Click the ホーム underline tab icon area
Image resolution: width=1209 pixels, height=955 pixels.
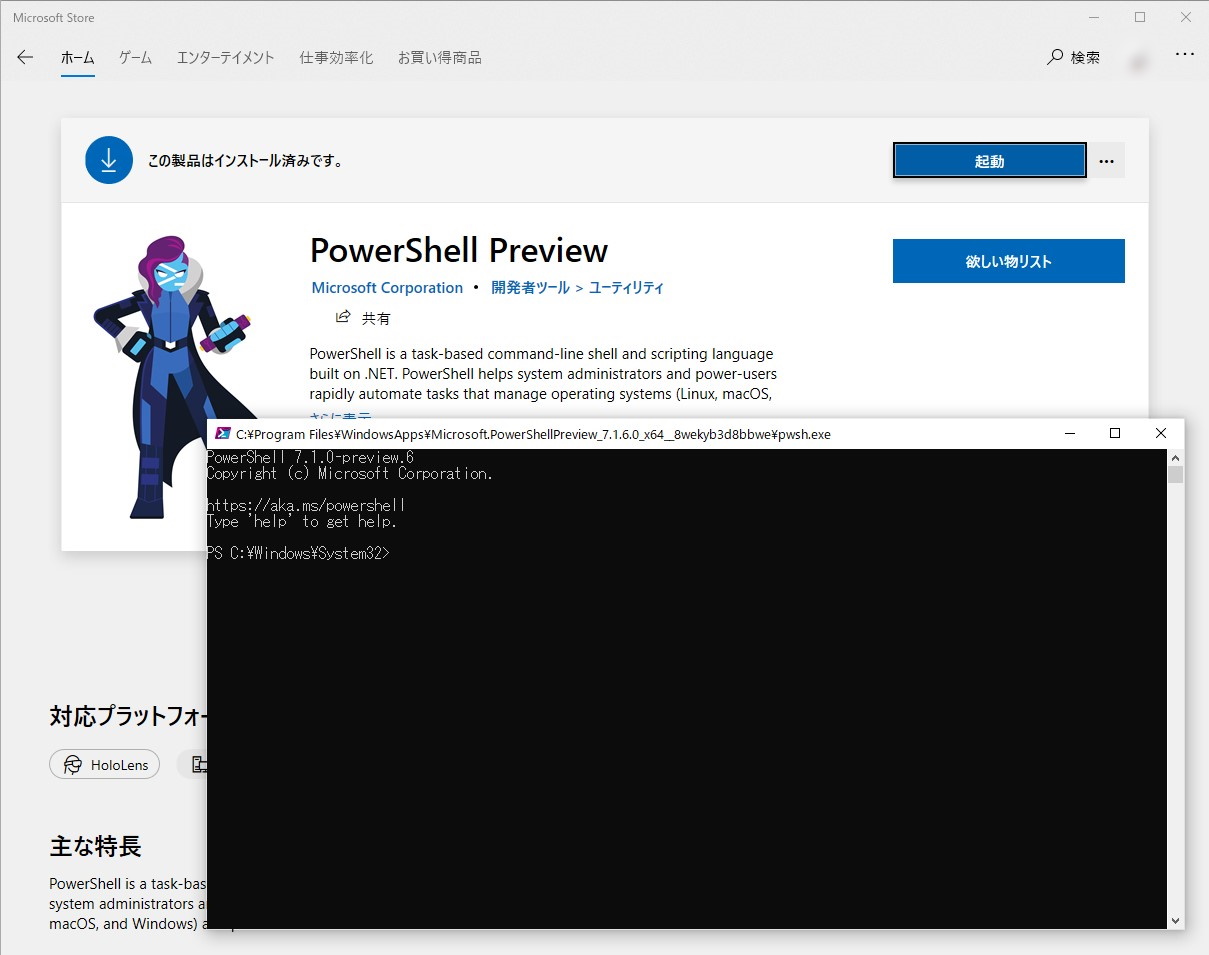[x=77, y=57]
